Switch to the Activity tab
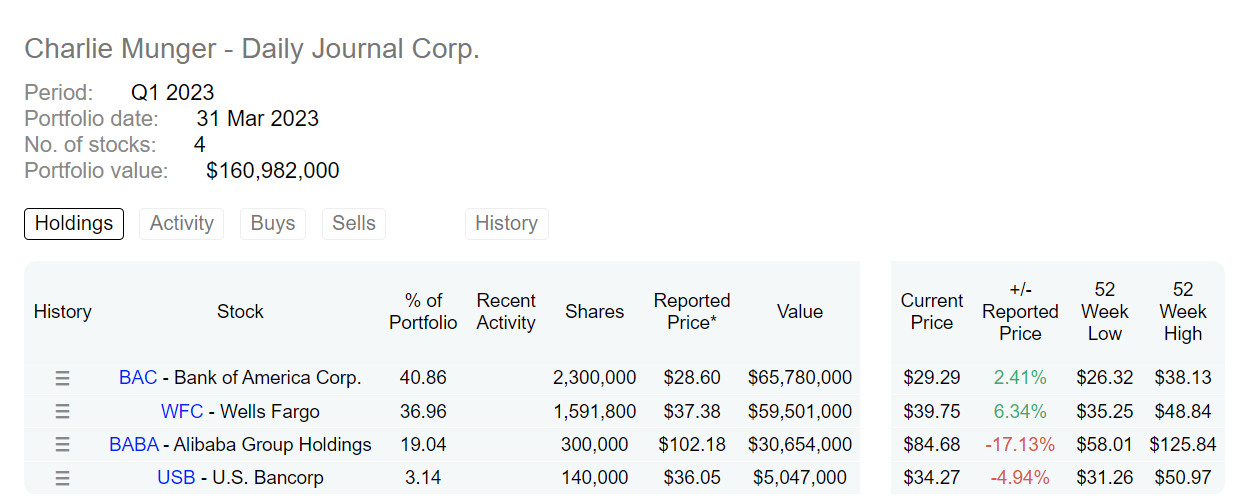Viewport: 1244px width, 501px height. click(181, 223)
